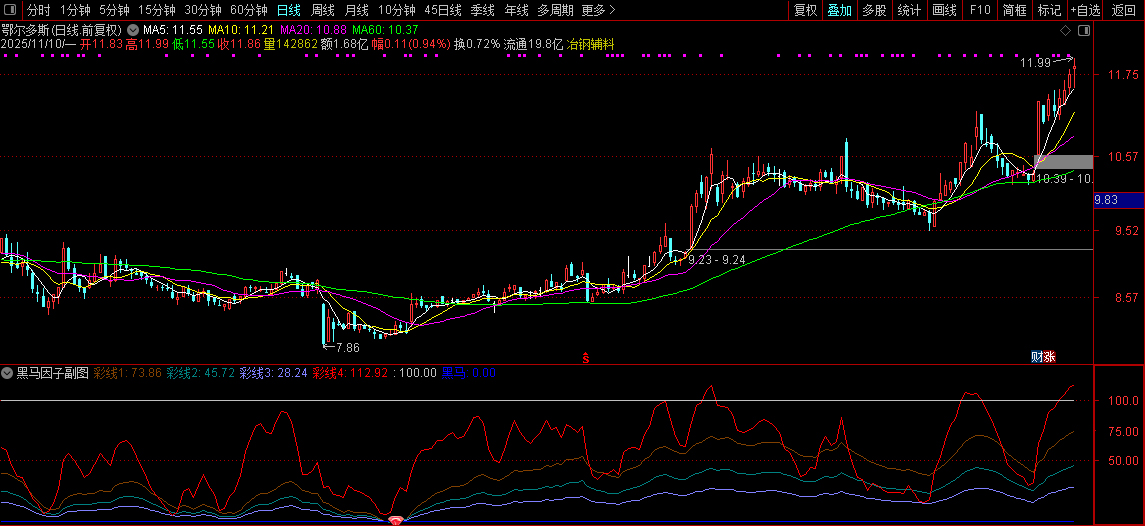Viewport: 1145px width, 526px height.
Task: Click the diamond icon above the price axis
Action: (1065, 31)
